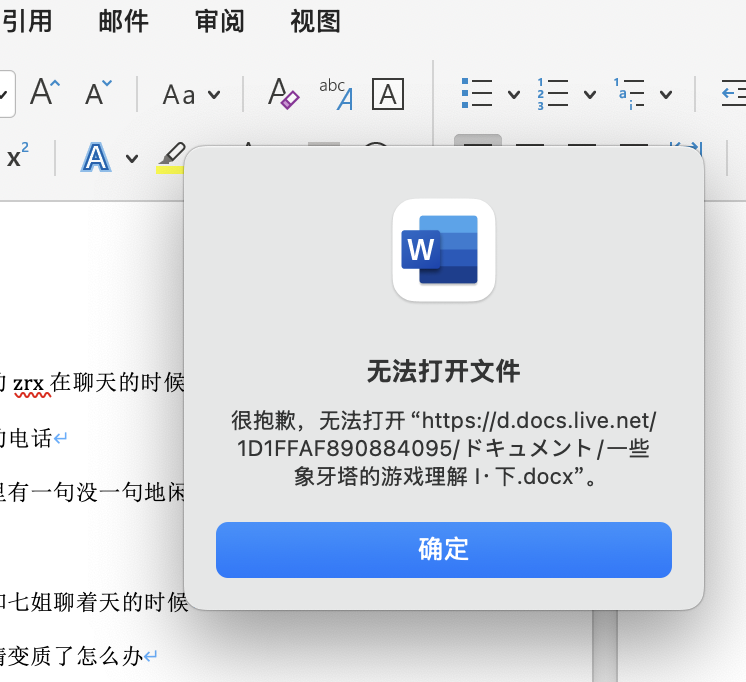Click the document line containing 七姐聊着天的时候
Screen dimensions: 746x682
pyautogui.click(x=94, y=602)
